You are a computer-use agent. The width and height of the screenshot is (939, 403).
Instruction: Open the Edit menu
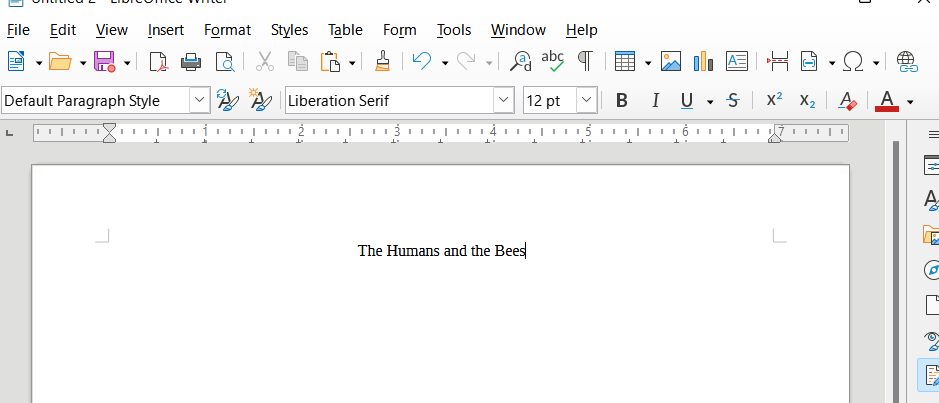[x=63, y=30]
